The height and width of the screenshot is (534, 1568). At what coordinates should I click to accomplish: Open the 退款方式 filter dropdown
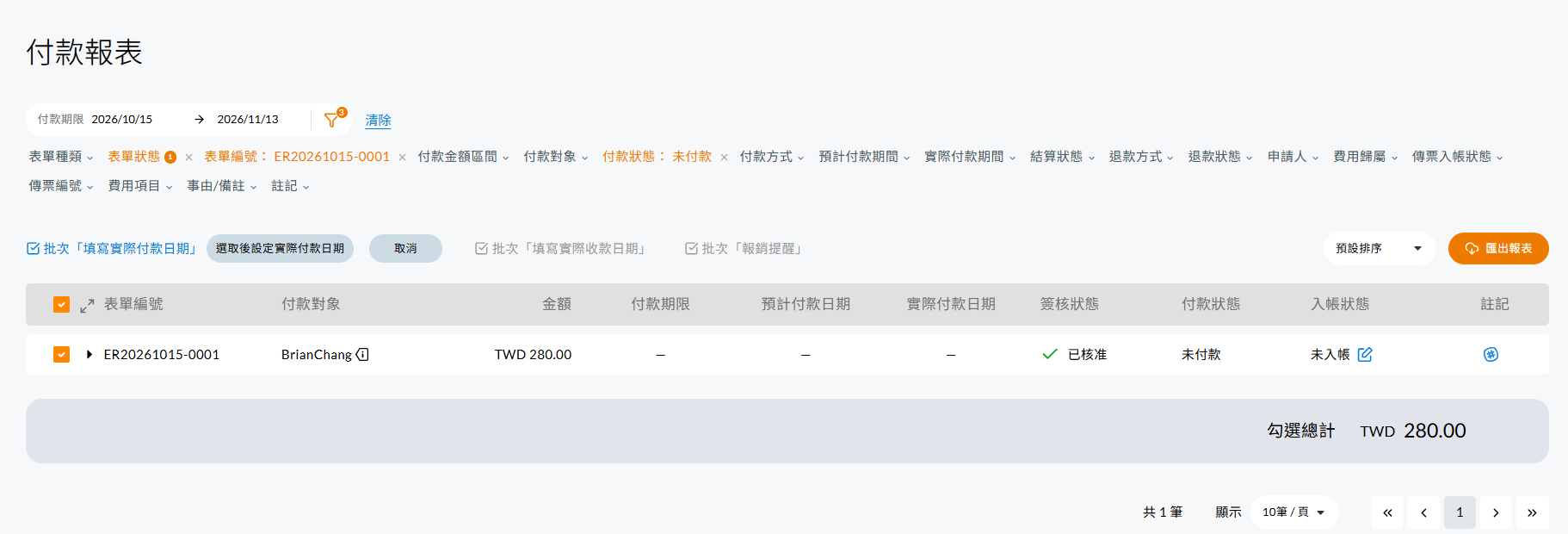[1142, 157]
